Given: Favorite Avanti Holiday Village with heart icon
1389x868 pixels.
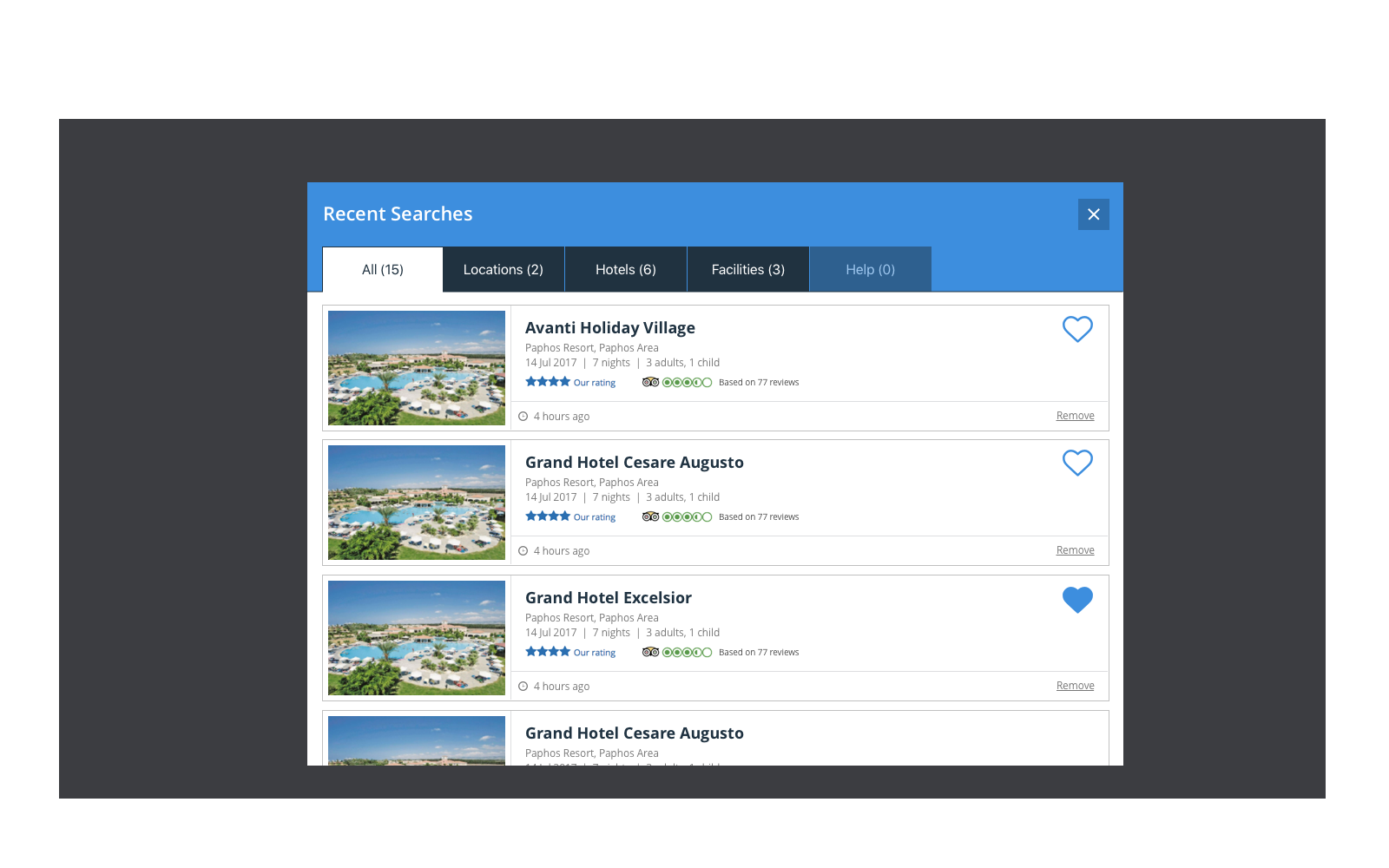Looking at the screenshot, I should (1077, 329).
